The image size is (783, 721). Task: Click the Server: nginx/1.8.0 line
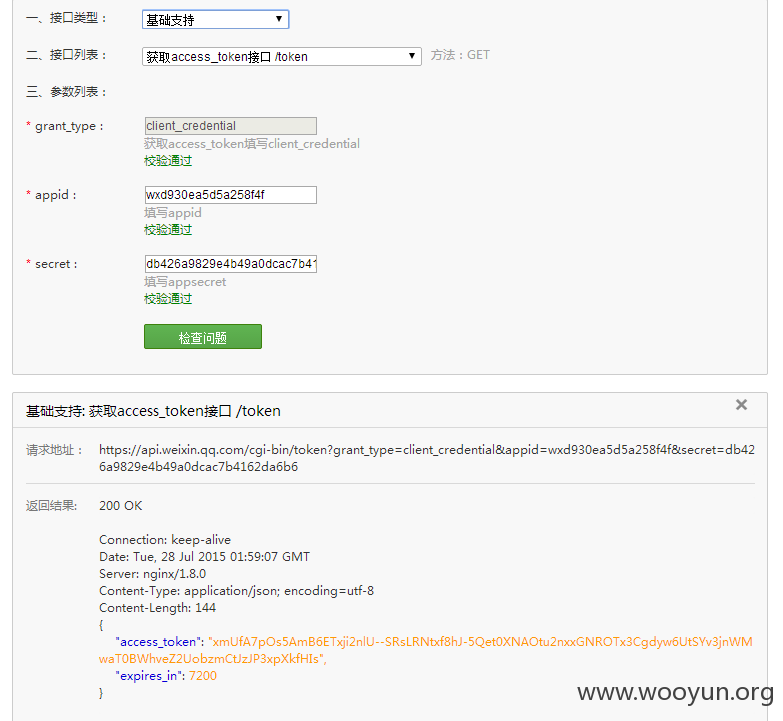[152, 574]
